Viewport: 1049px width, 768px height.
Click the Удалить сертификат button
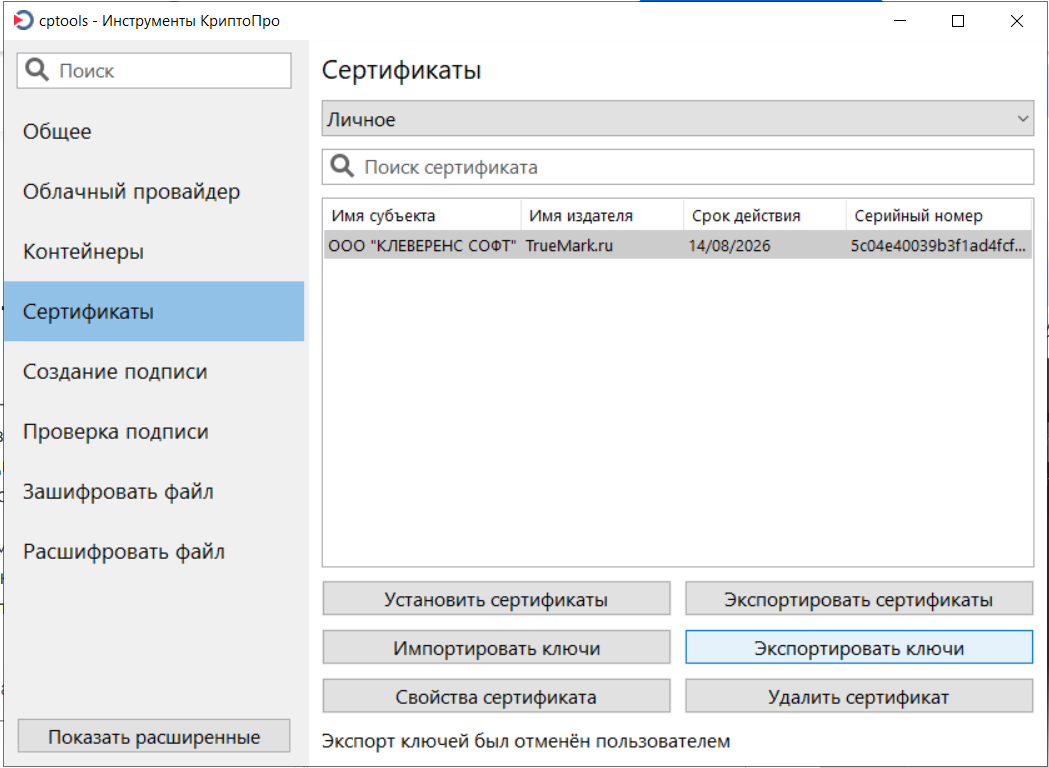click(859, 696)
